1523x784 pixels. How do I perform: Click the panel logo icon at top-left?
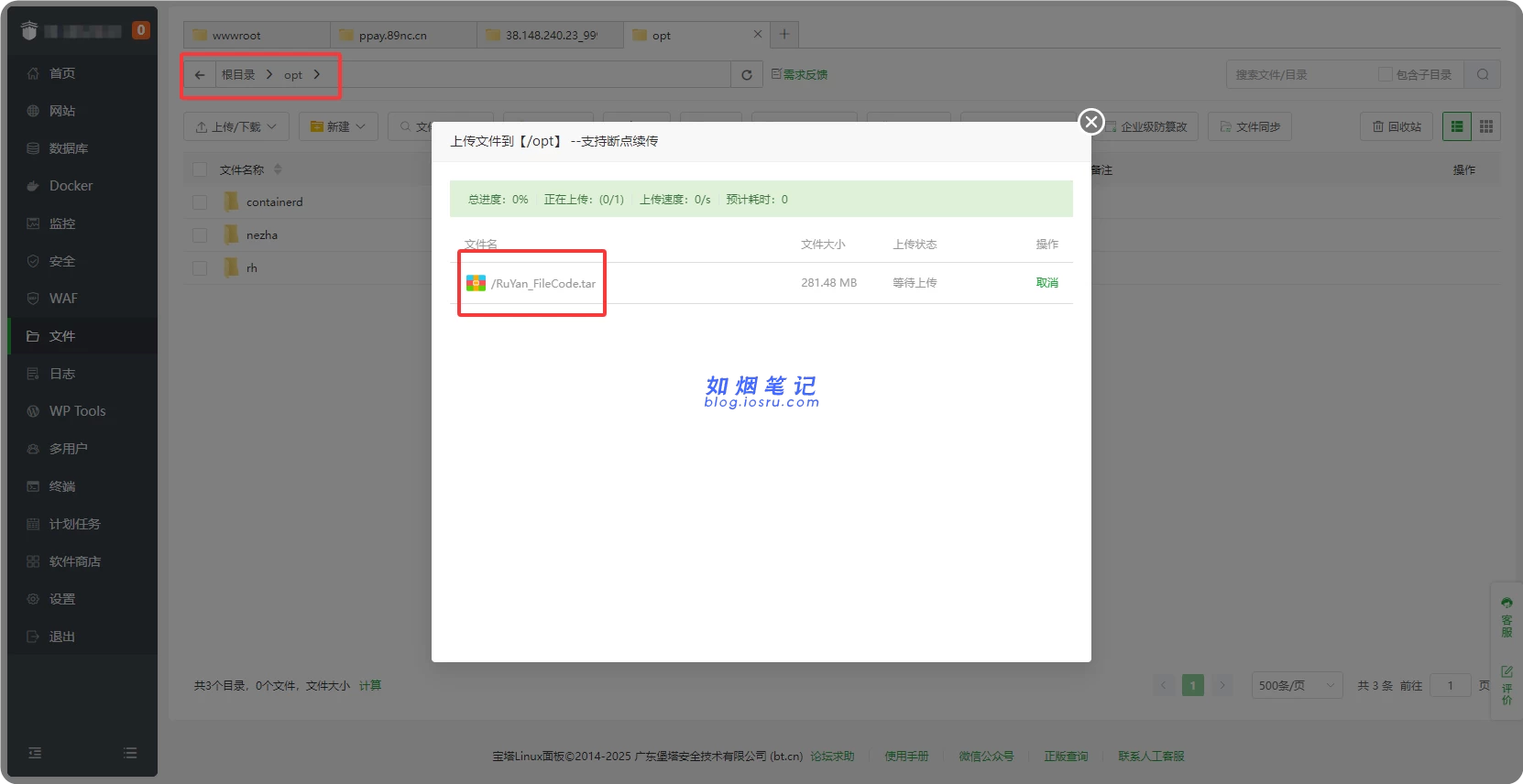[x=28, y=31]
